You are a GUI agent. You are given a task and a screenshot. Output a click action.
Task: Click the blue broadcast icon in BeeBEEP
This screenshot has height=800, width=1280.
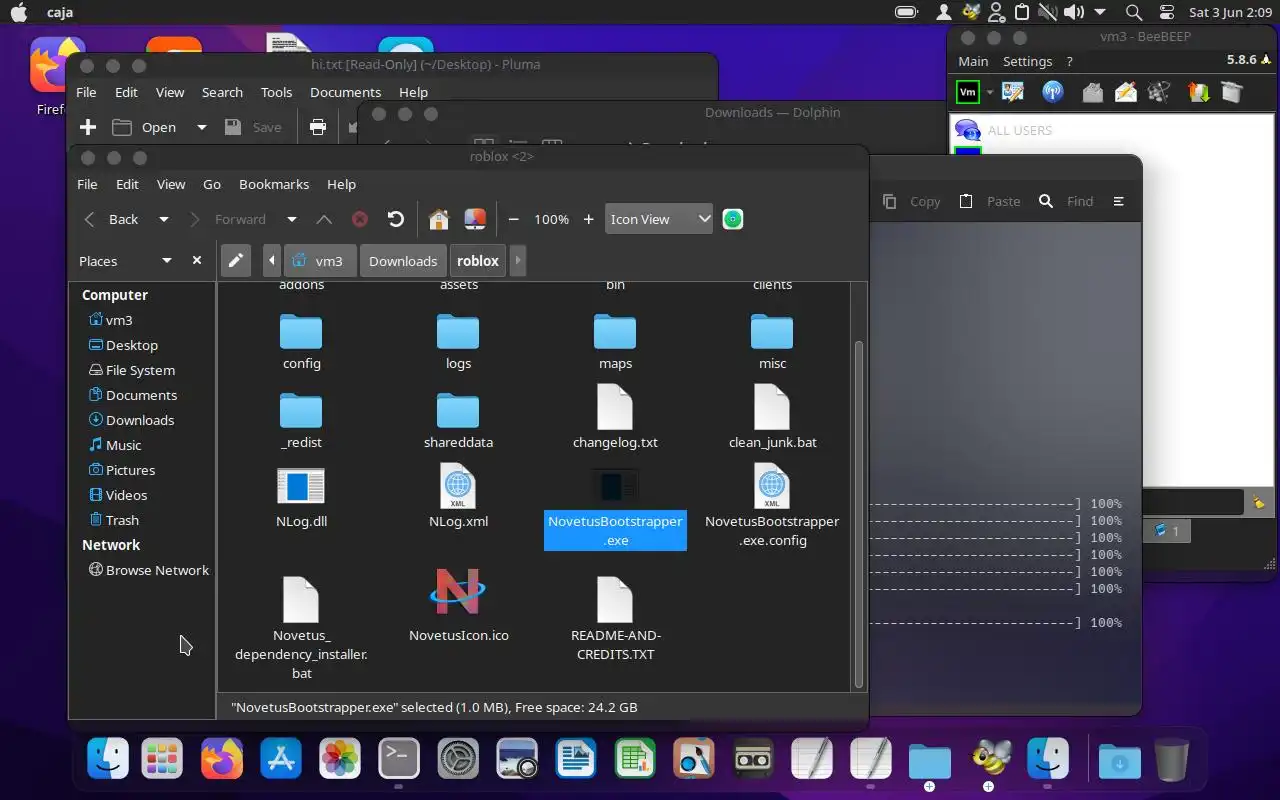(1053, 92)
